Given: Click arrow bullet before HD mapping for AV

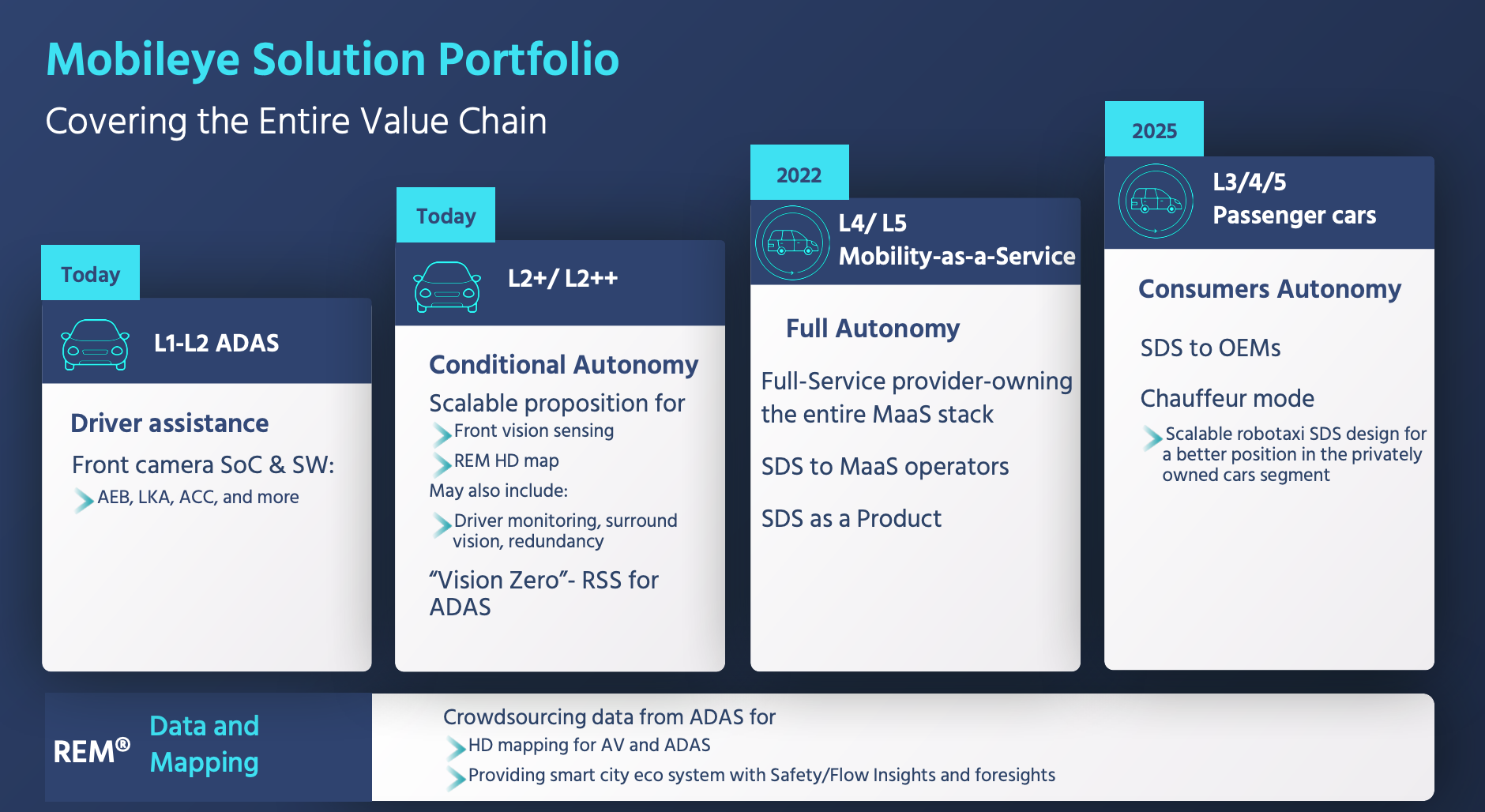Looking at the screenshot, I should 456,747.
